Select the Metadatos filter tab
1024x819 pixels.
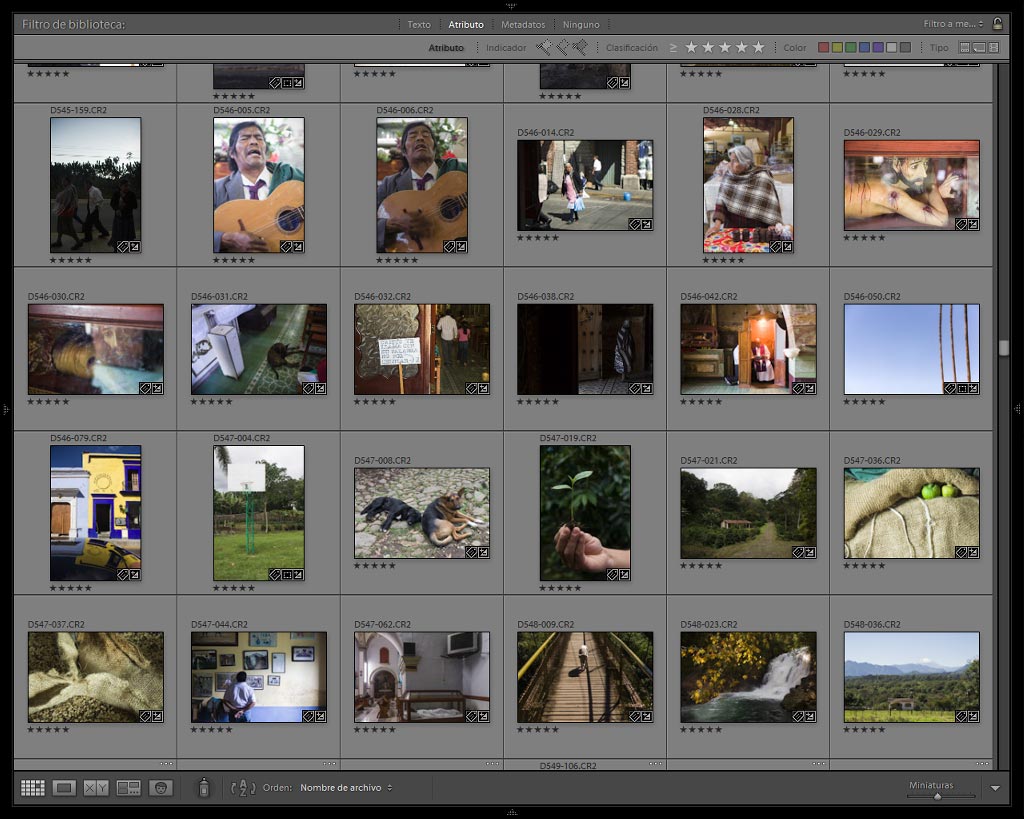(x=522, y=24)
